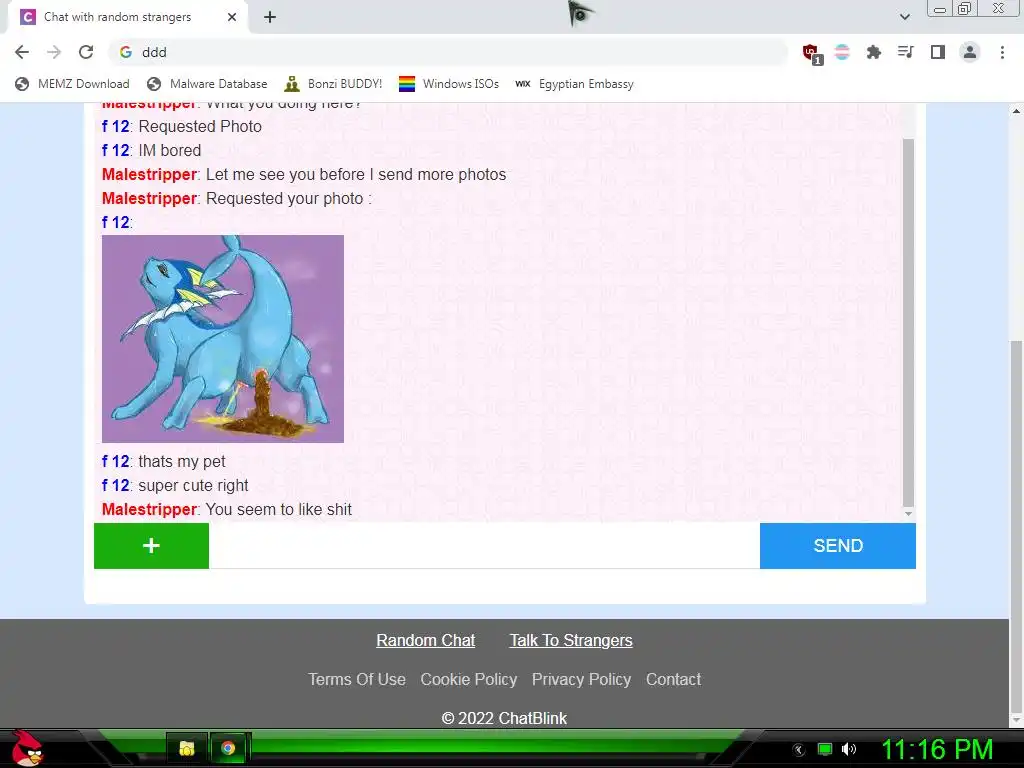Image resolution: width=1024 pixels, height=768 pixels.
Task: Toggle the browser side panel icon
Action: [x=938, y=52]
